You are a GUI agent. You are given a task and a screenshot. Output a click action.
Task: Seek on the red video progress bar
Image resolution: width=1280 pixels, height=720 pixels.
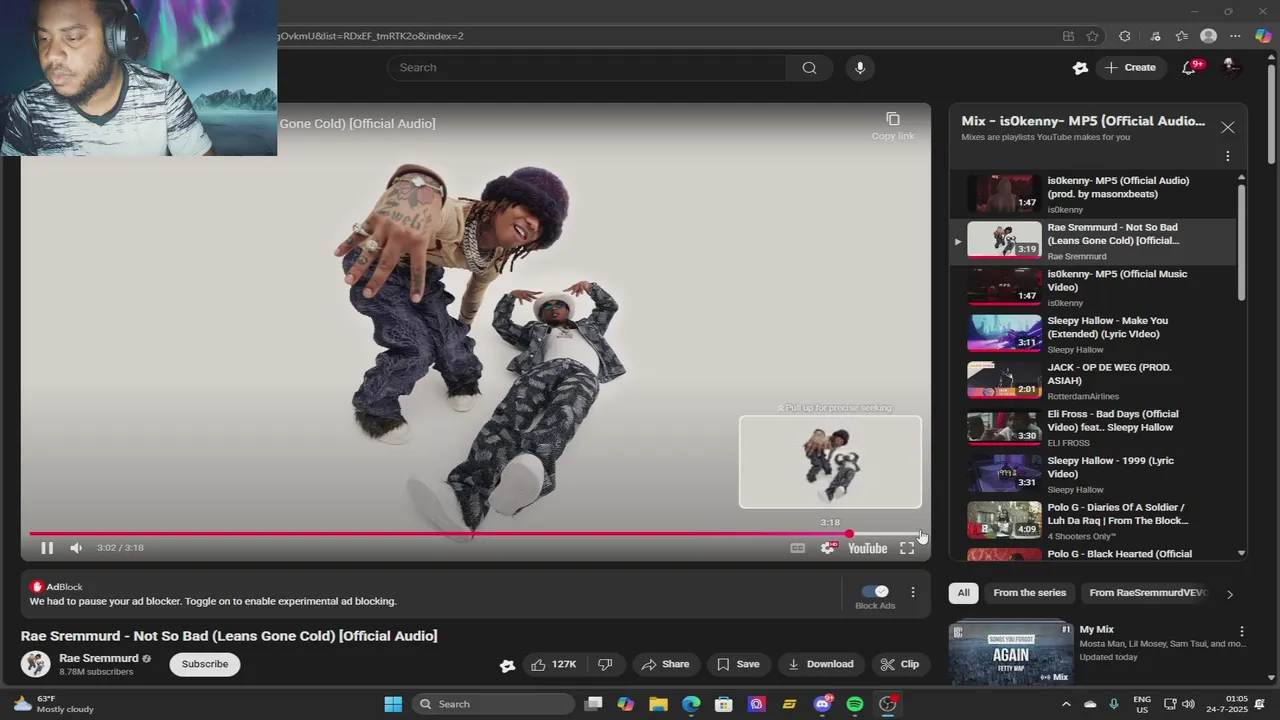pyautogui.click(x=475, y=534)
